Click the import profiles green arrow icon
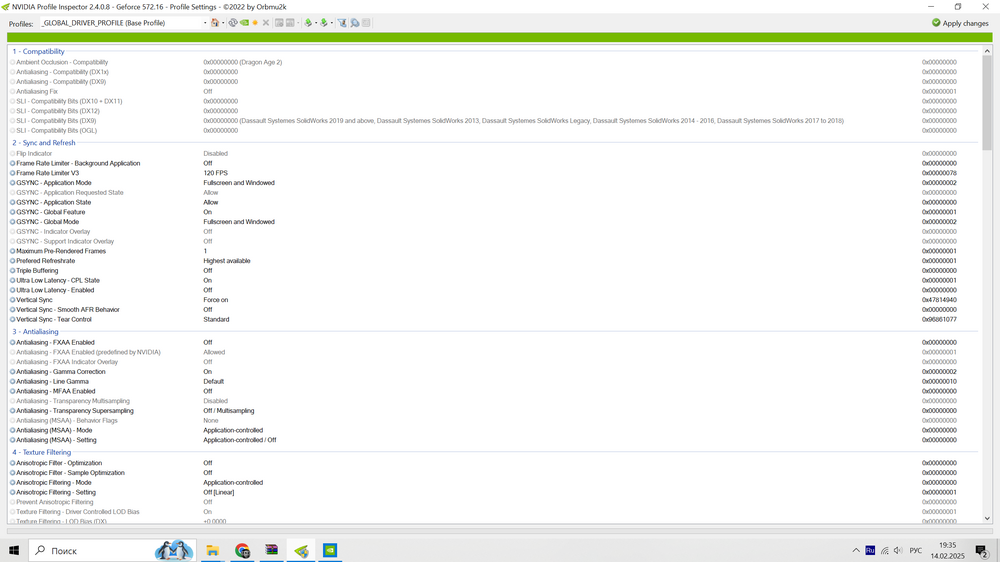 pyautogui.click(x=324, y=23)
